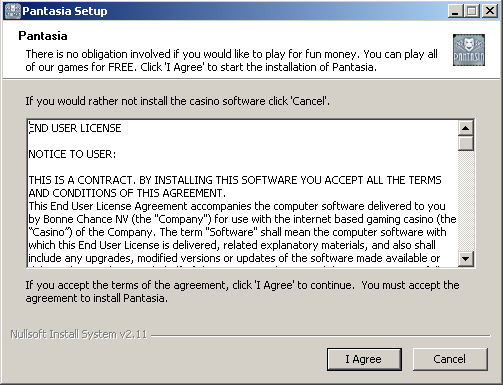Click the maximize button in title bar
Image resolution: width=503 pixels, height=385 pixels.
click(x=472, y=11)
